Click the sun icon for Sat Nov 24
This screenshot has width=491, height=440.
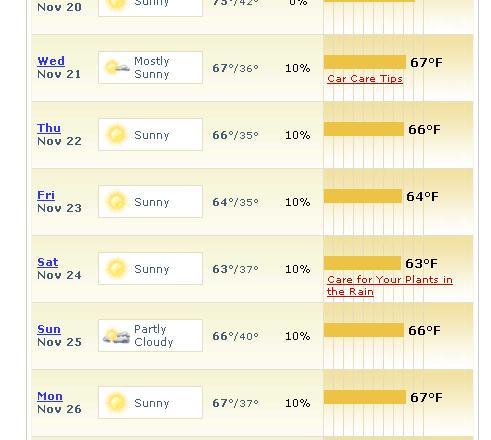(x=116, y=269)
